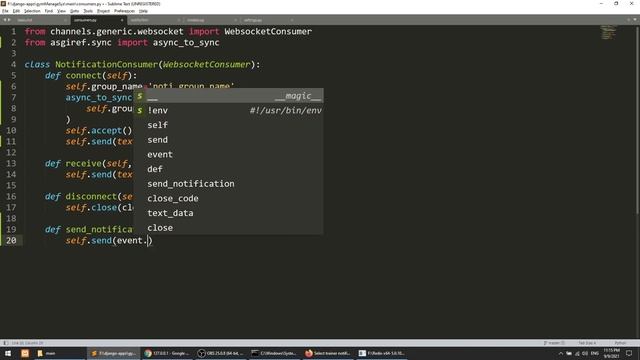Click 'self.accept()' on line 10
Image resolution: width=640 pixels, height=360 pixels.
(99, 131)
